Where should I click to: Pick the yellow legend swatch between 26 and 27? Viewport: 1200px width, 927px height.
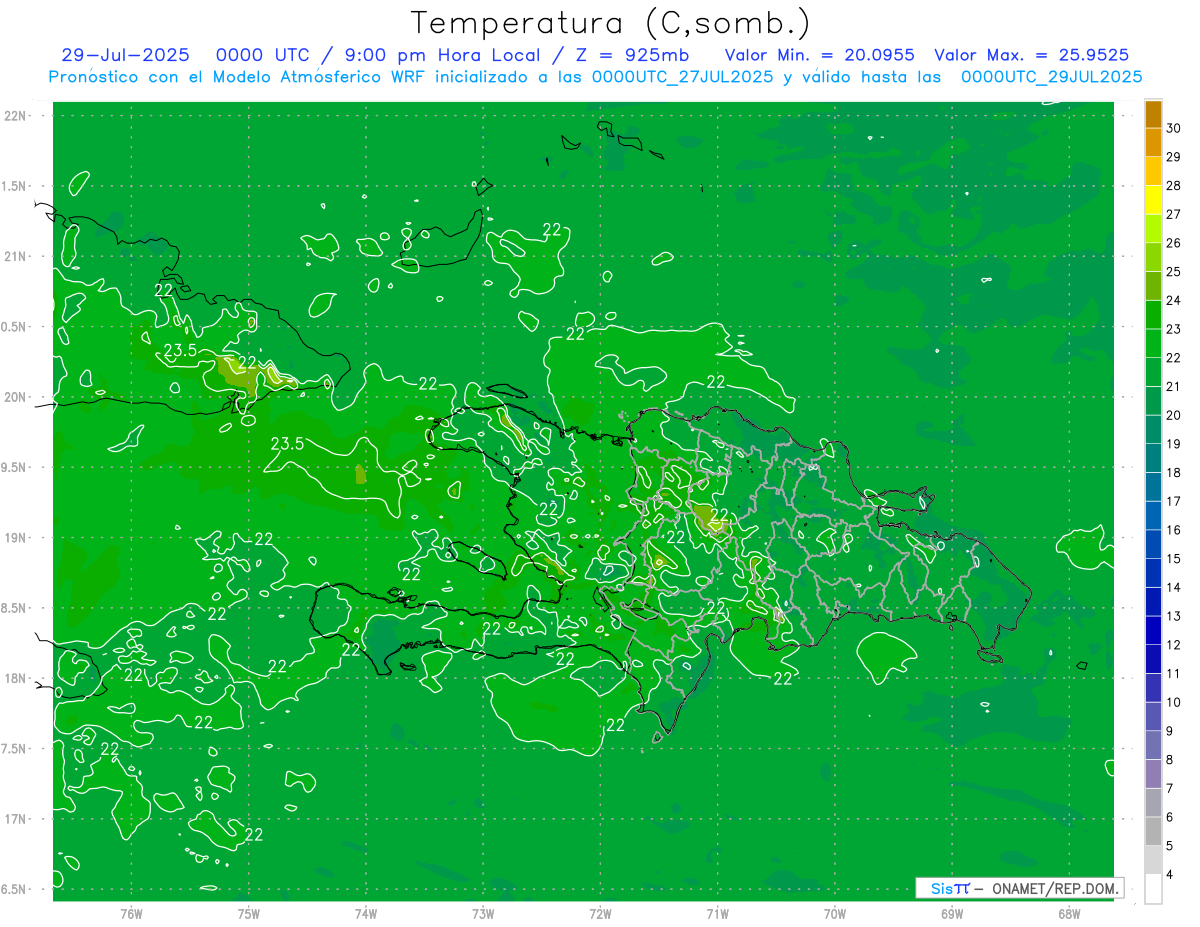pyautogui.click(x=1153, y=228)
